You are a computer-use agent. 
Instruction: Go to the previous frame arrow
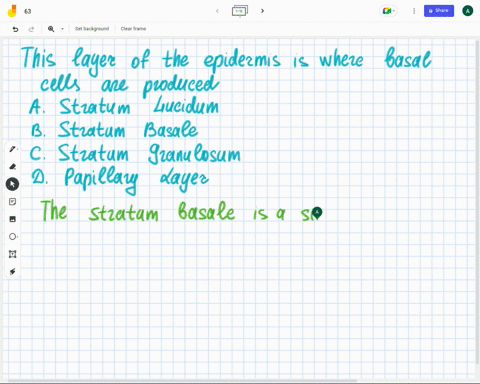pyautogui.click(x=217, y=11)
